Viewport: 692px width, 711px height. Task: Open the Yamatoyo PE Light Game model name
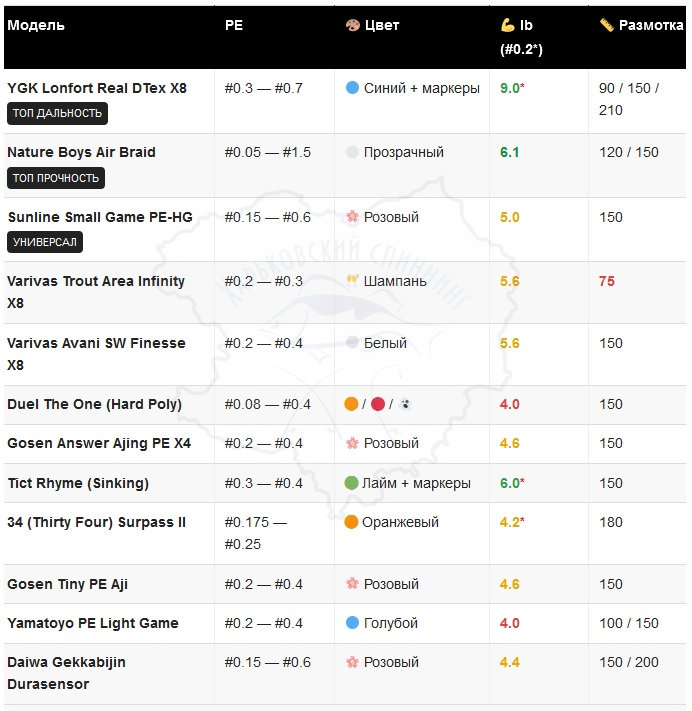pos(93,623)
